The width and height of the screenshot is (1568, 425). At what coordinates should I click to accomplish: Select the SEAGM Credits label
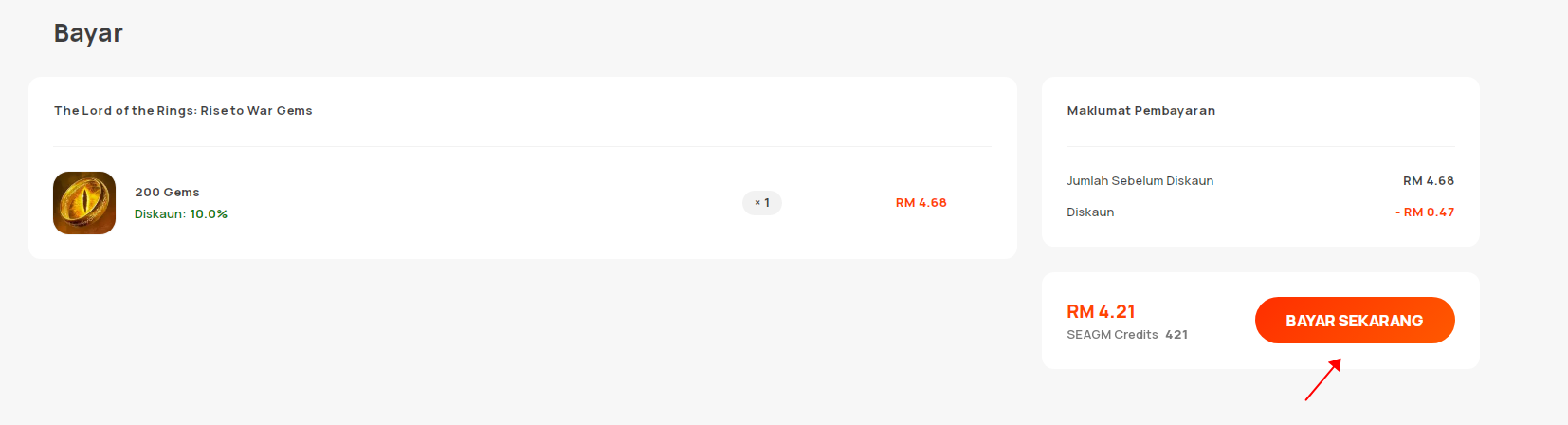[1112, 335]
